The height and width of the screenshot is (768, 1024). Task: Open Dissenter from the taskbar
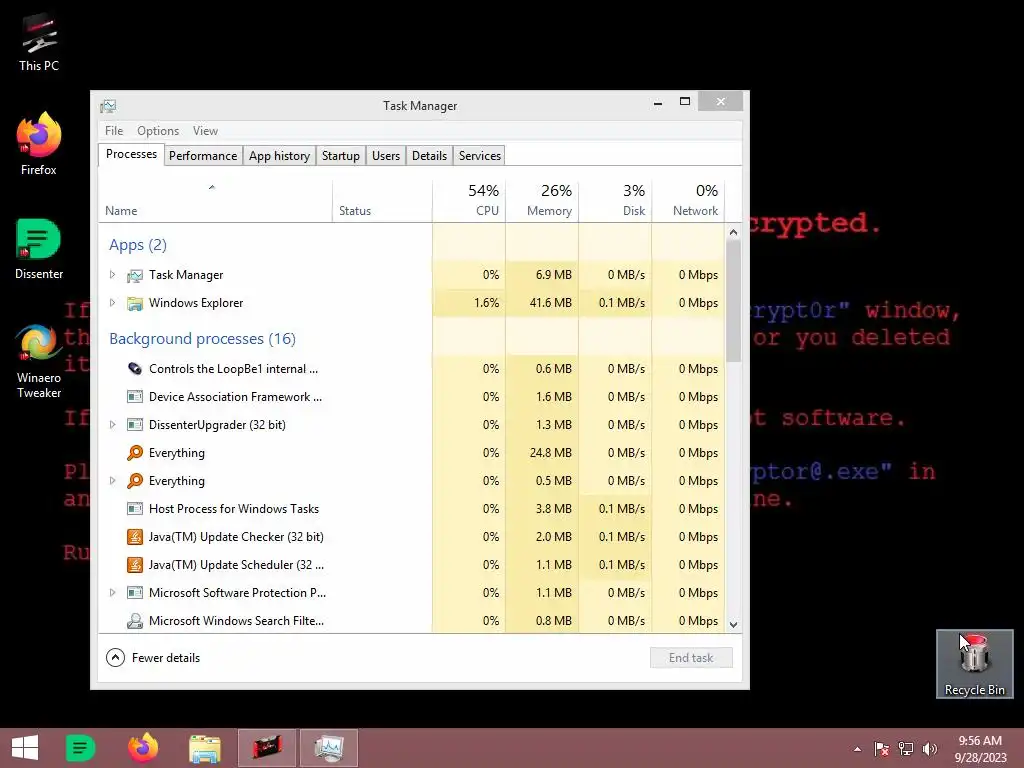(81, 748)
